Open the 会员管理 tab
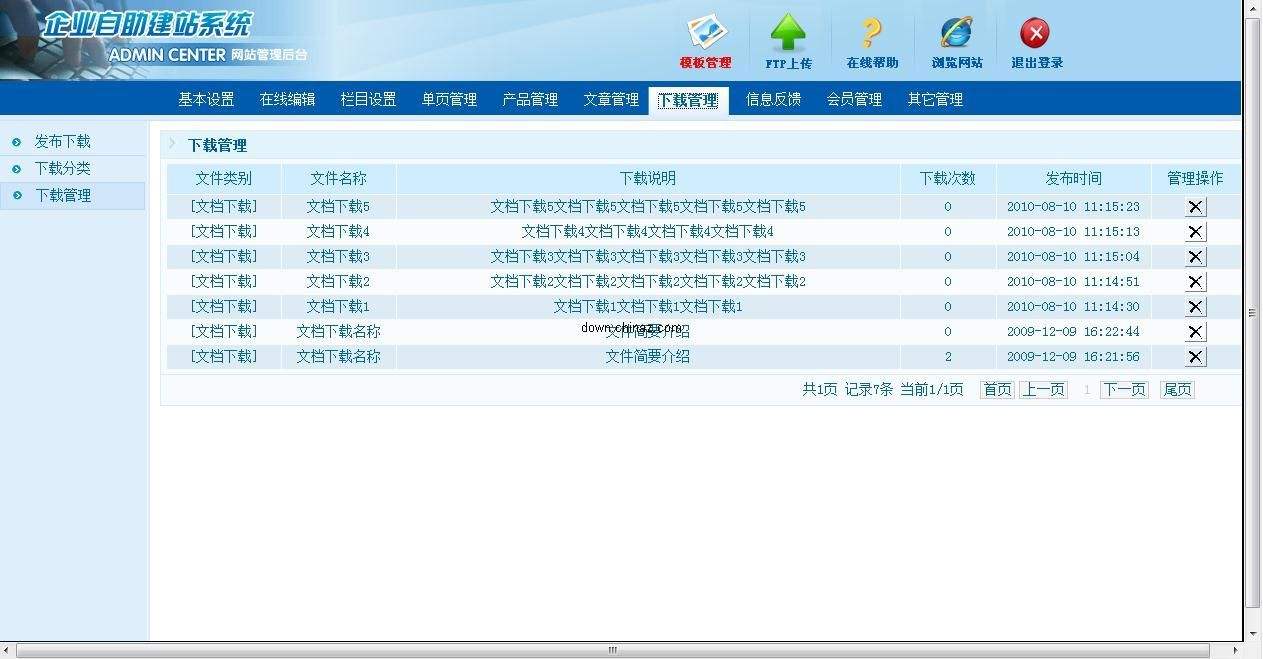 [x=854, y=99]
